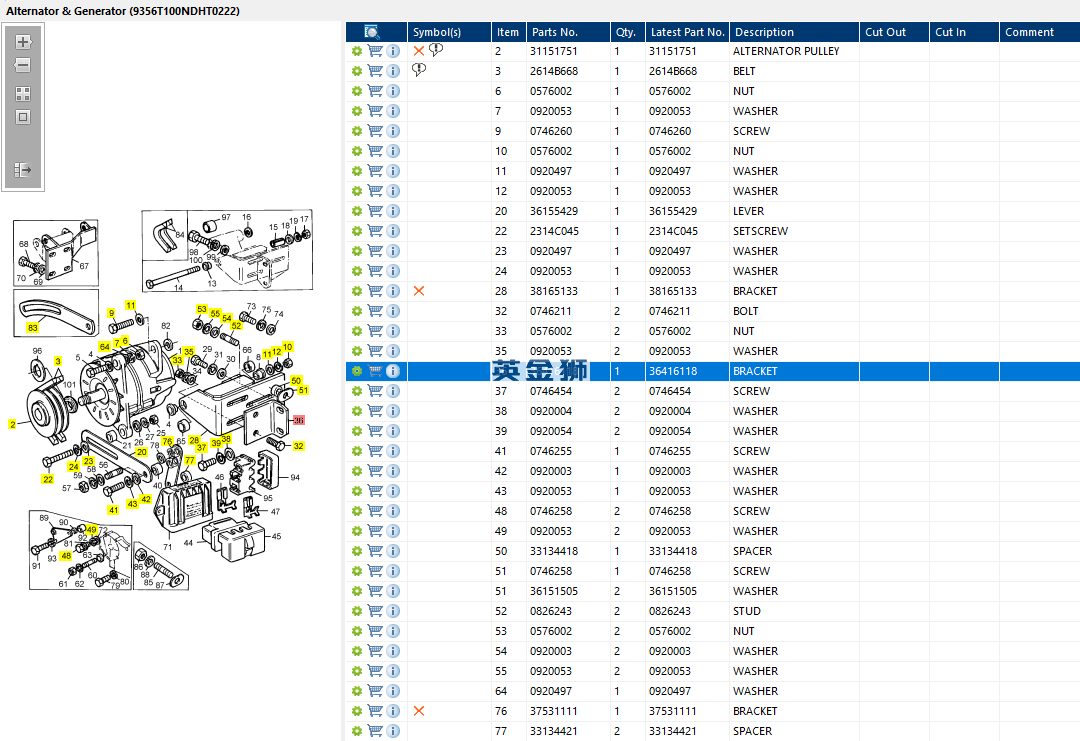Screen dimensions: 1080x741
Task: Select part number 37531111 in Parts No. column
Action: [x=553, y=711]
